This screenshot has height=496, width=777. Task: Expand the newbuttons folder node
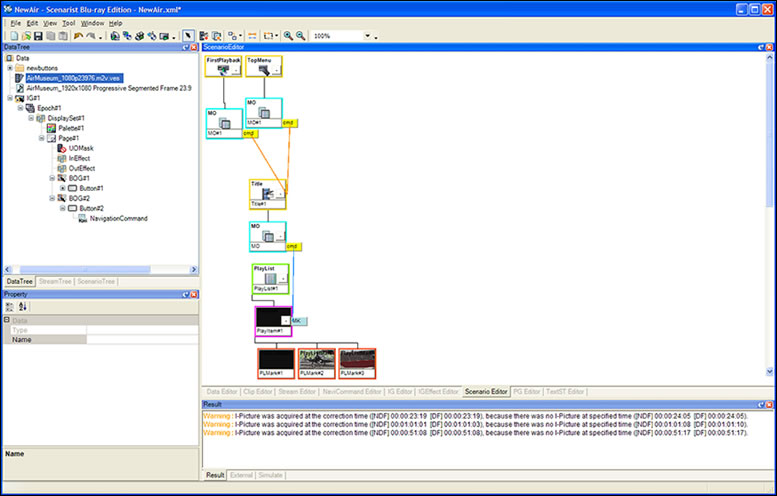pos(9,68)
